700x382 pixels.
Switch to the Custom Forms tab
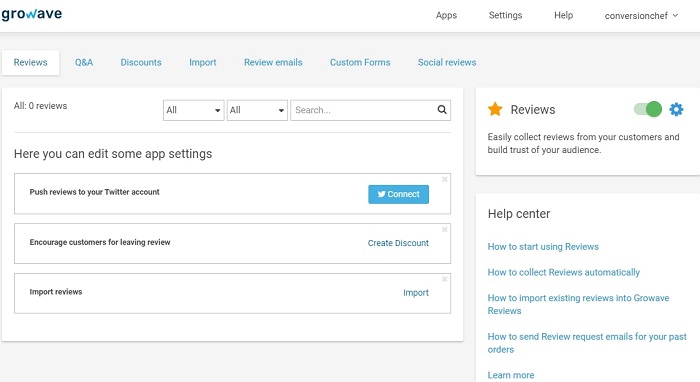click(360, 62)
